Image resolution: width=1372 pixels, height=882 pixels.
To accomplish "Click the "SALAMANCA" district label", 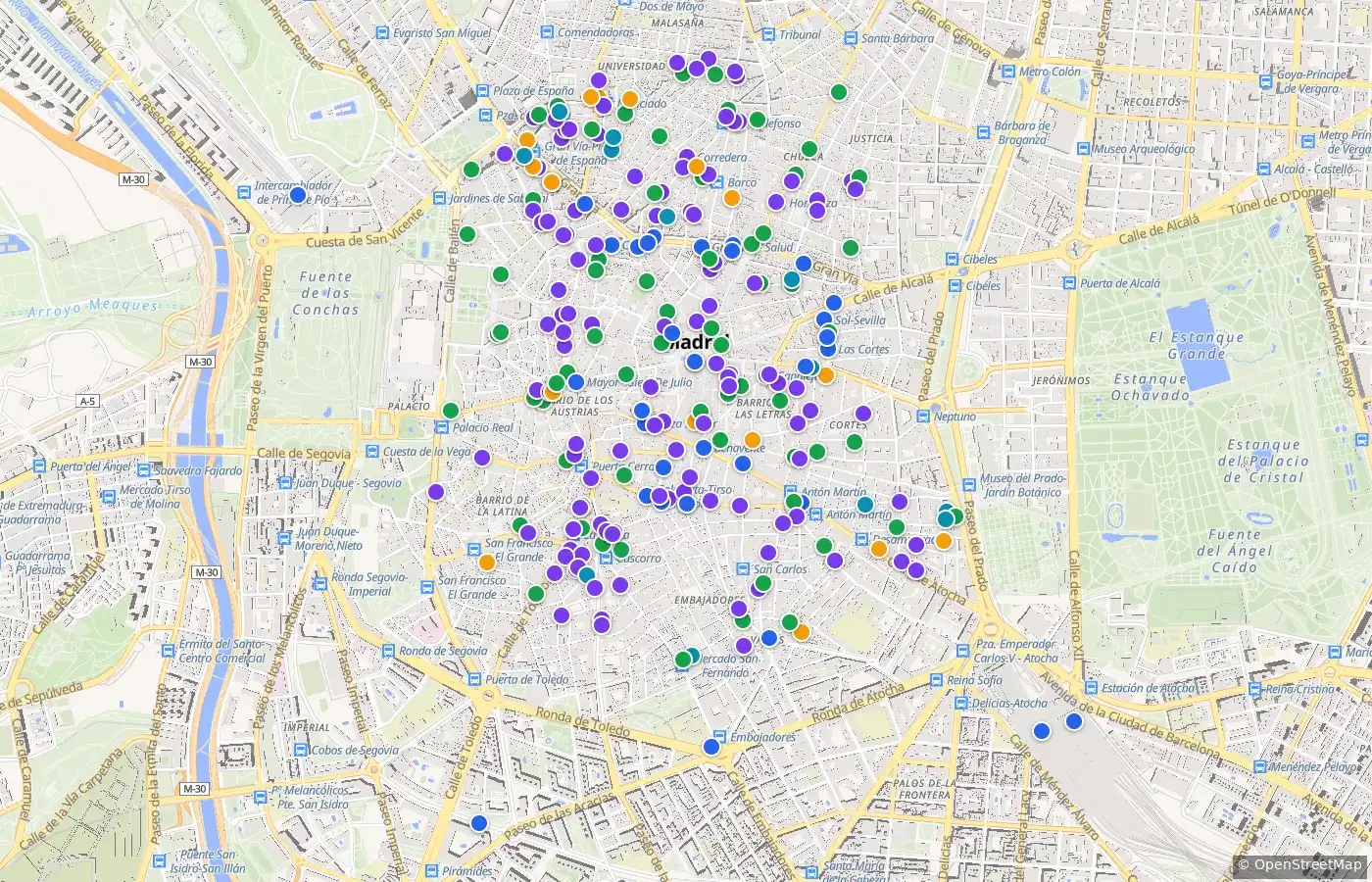I will 1284,11.
